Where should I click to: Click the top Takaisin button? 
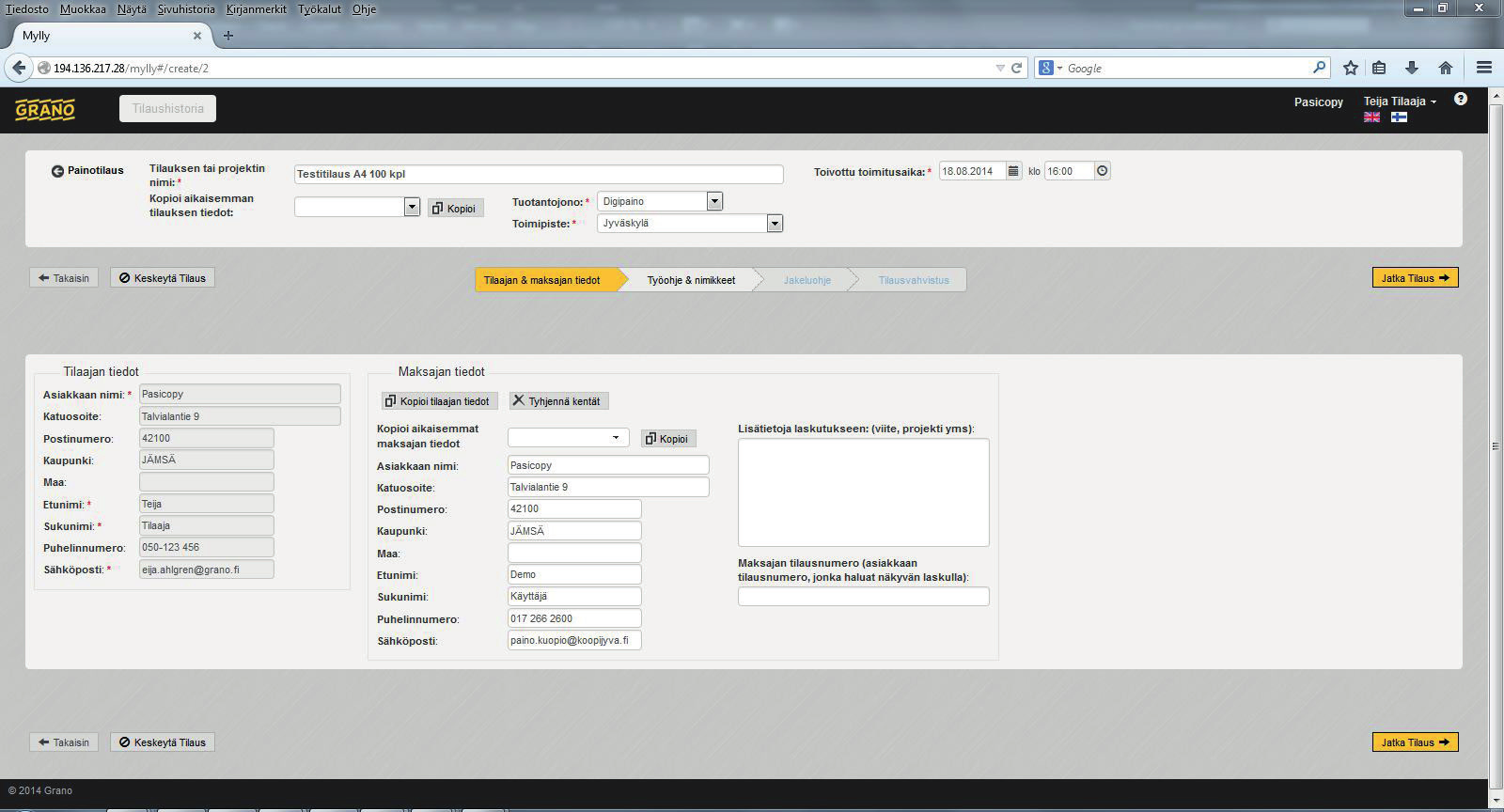click(x=64, y=278)
